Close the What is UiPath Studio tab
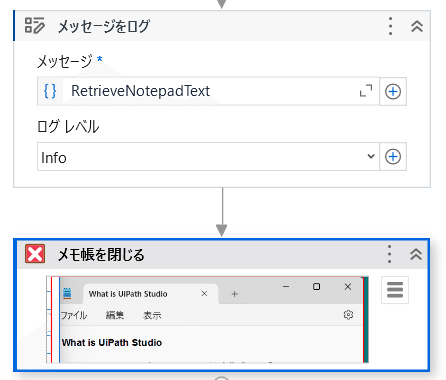This screenshot has width=446, height=380. tap(204, 294)
